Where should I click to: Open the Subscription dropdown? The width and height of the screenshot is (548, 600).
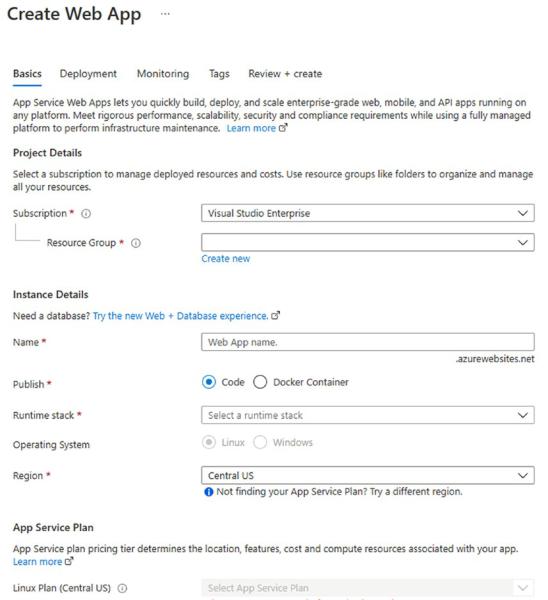coord(368,213)
